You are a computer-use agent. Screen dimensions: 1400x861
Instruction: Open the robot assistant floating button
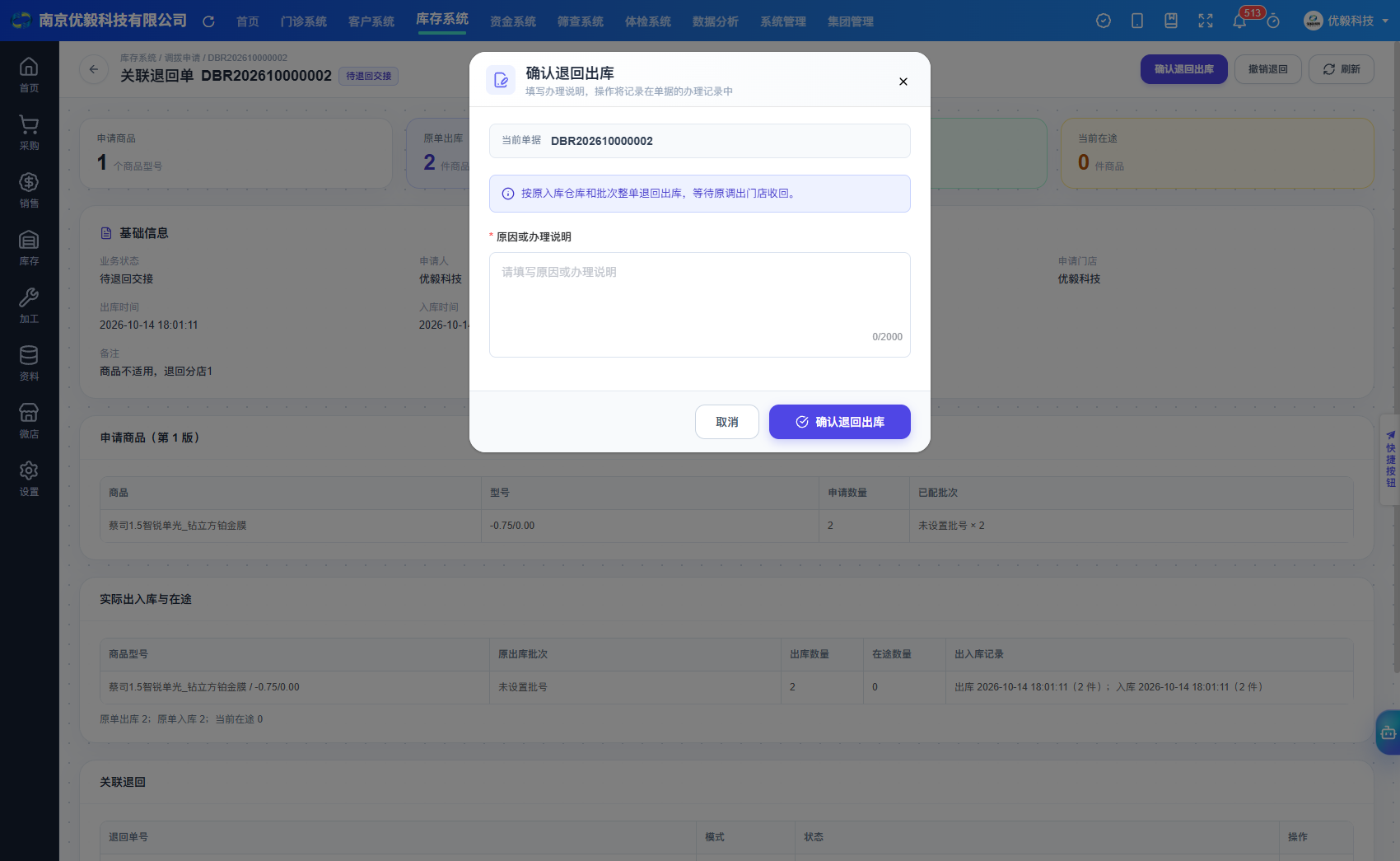tap(1388, 732)
